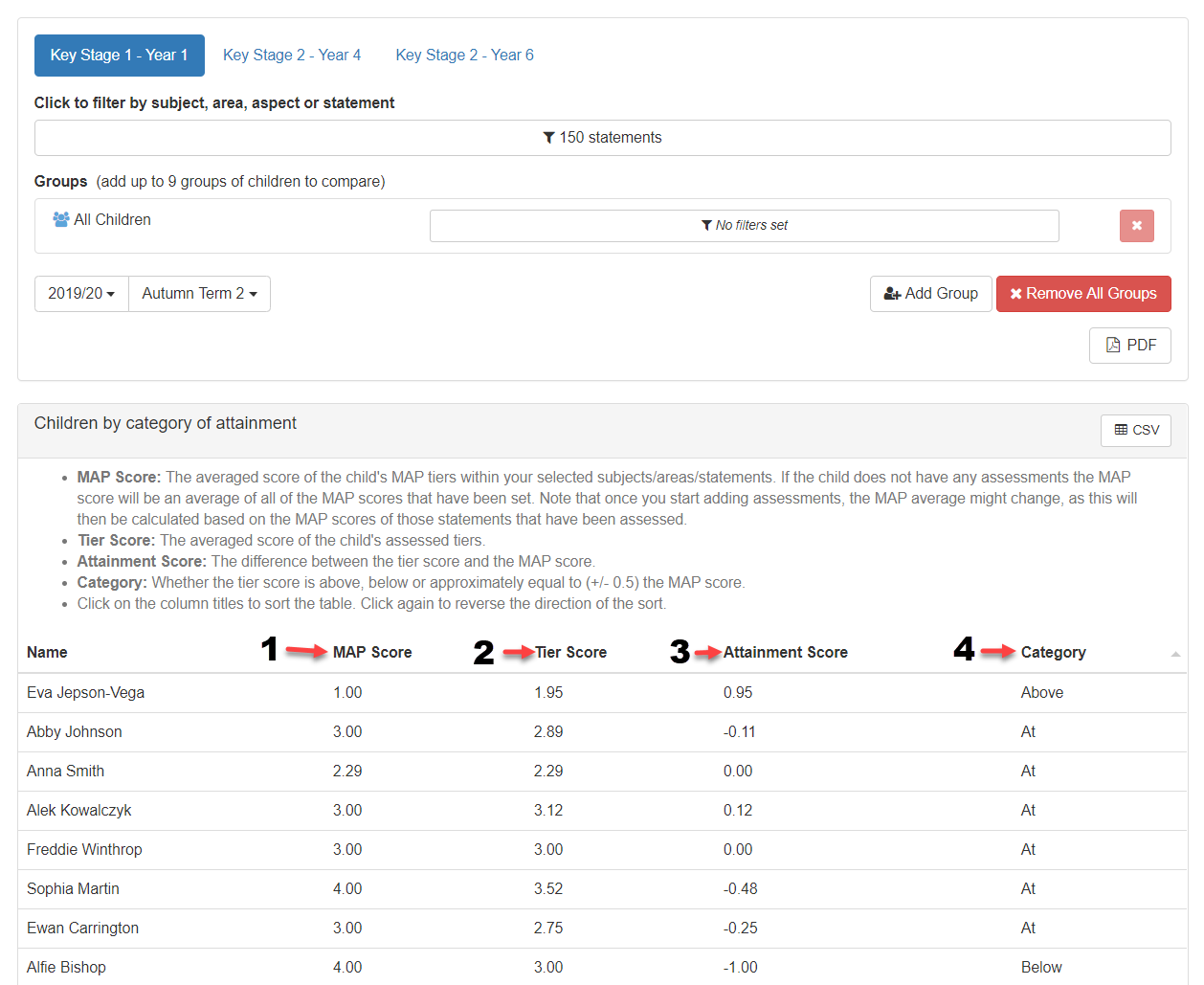Screen dimensions: 1204x985
Task: Sort the table by Name column
Action: [x=47, y=652]
